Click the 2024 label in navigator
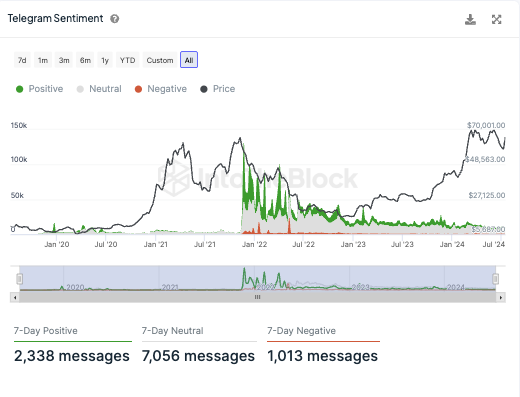This screenshot has width=520, height=397. coord(456,287)
